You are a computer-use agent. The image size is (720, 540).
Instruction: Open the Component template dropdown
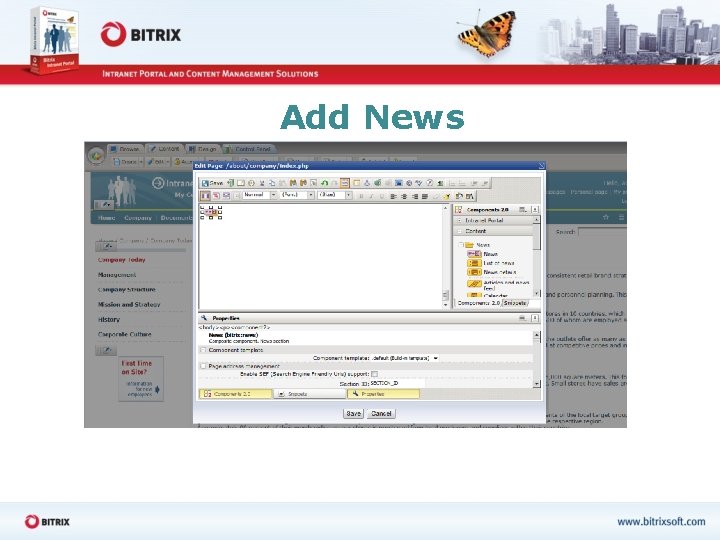(x=405, y=358)
